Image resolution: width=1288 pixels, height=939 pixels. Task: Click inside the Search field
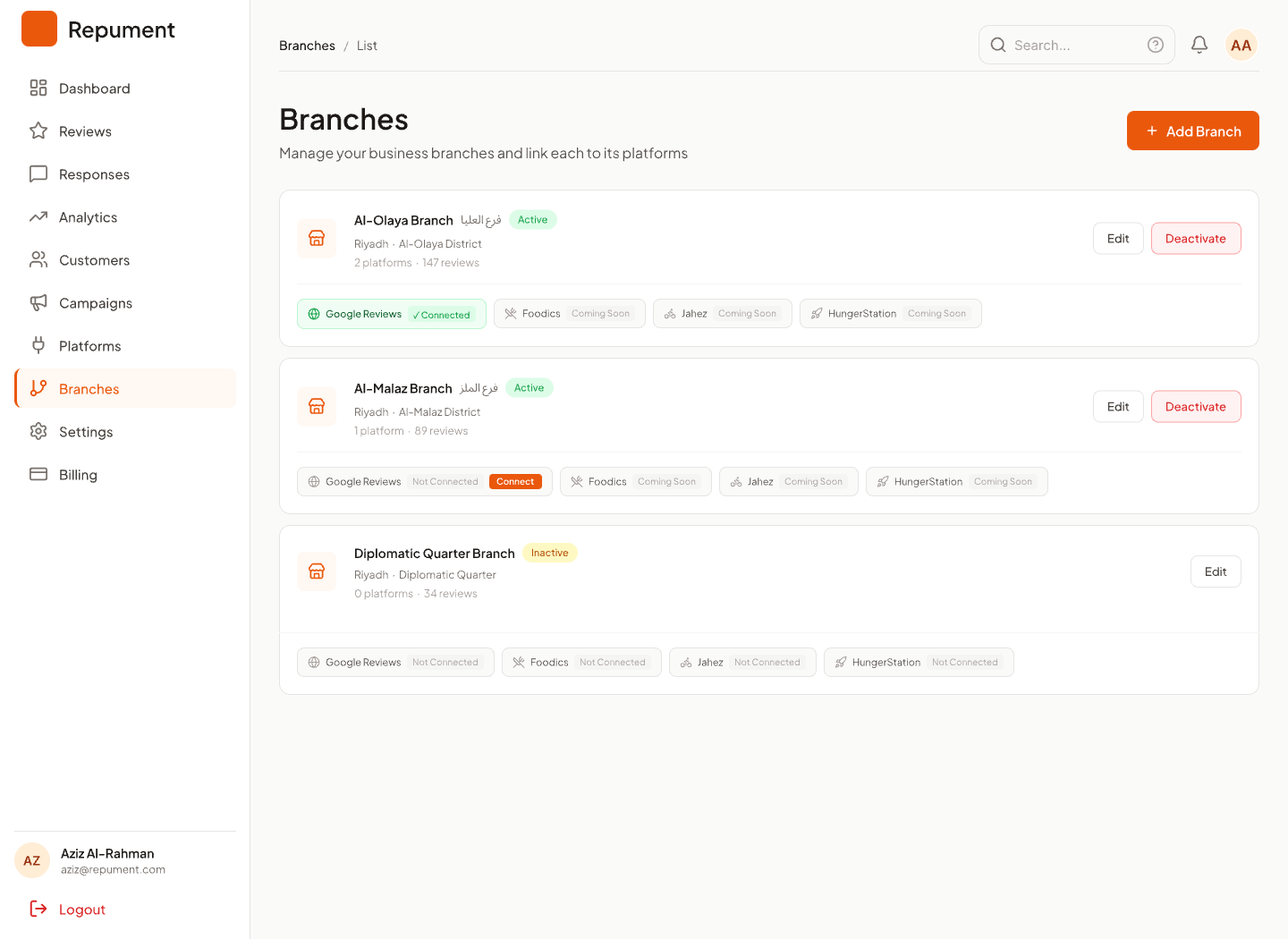click(x=1077, y=45)
